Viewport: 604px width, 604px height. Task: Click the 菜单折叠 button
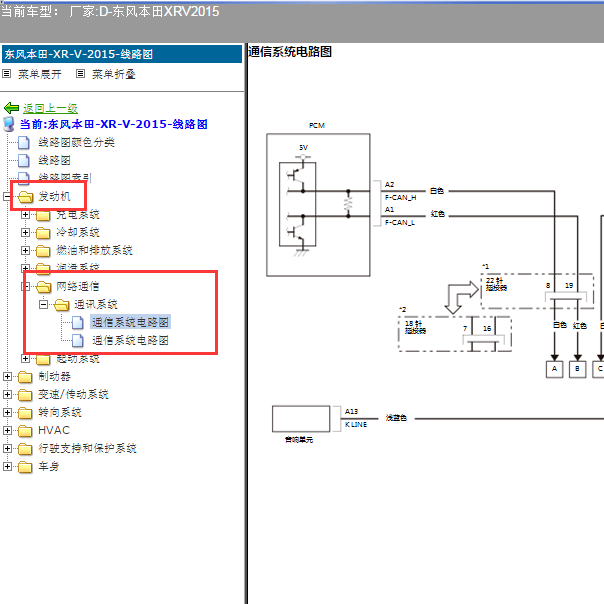tap(114, 74)
